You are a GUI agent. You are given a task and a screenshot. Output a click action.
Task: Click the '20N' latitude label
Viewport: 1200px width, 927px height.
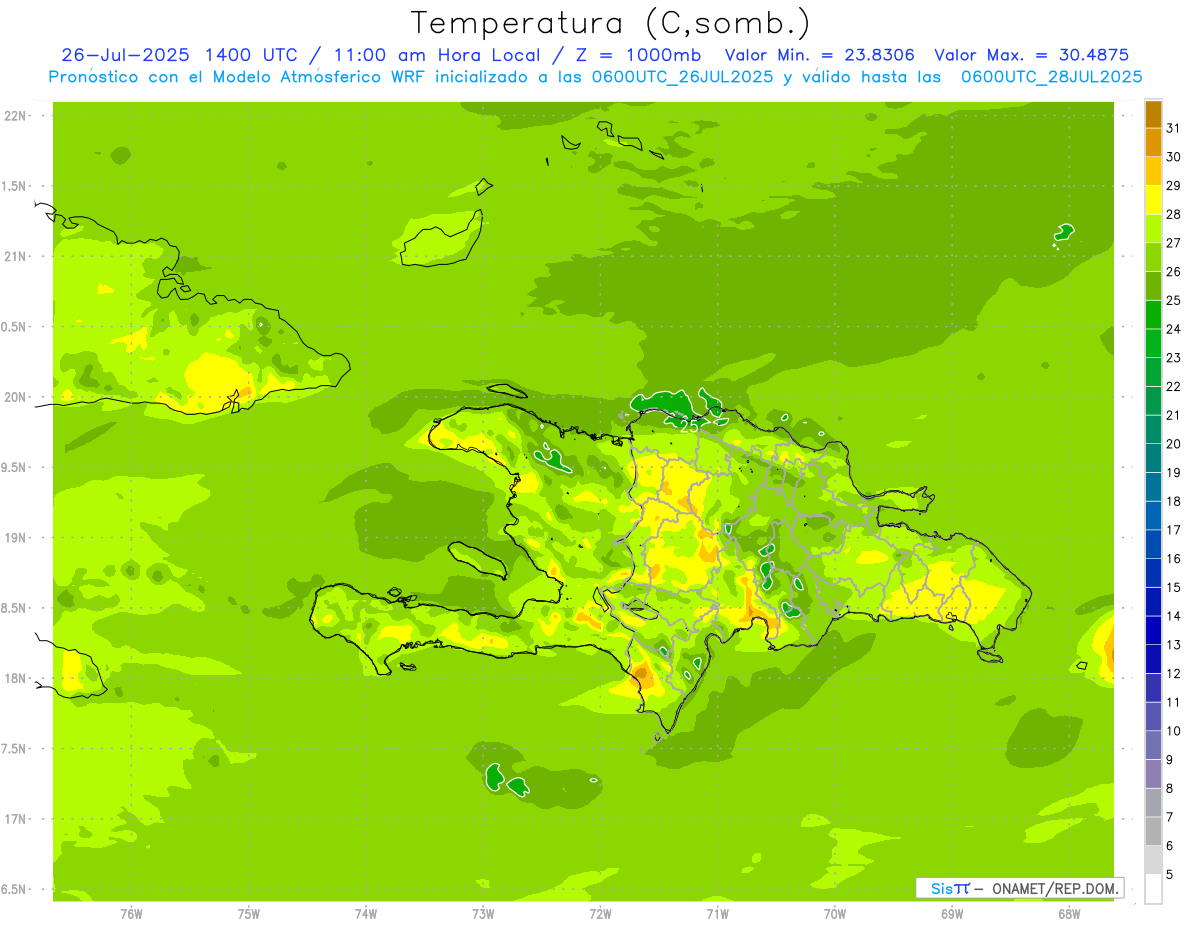(x=15, y=397)
